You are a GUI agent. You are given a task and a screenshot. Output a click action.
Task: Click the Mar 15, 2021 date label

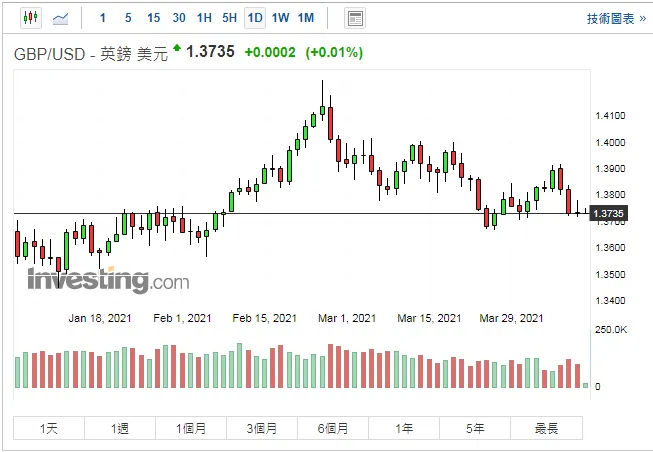pos(429,318)
